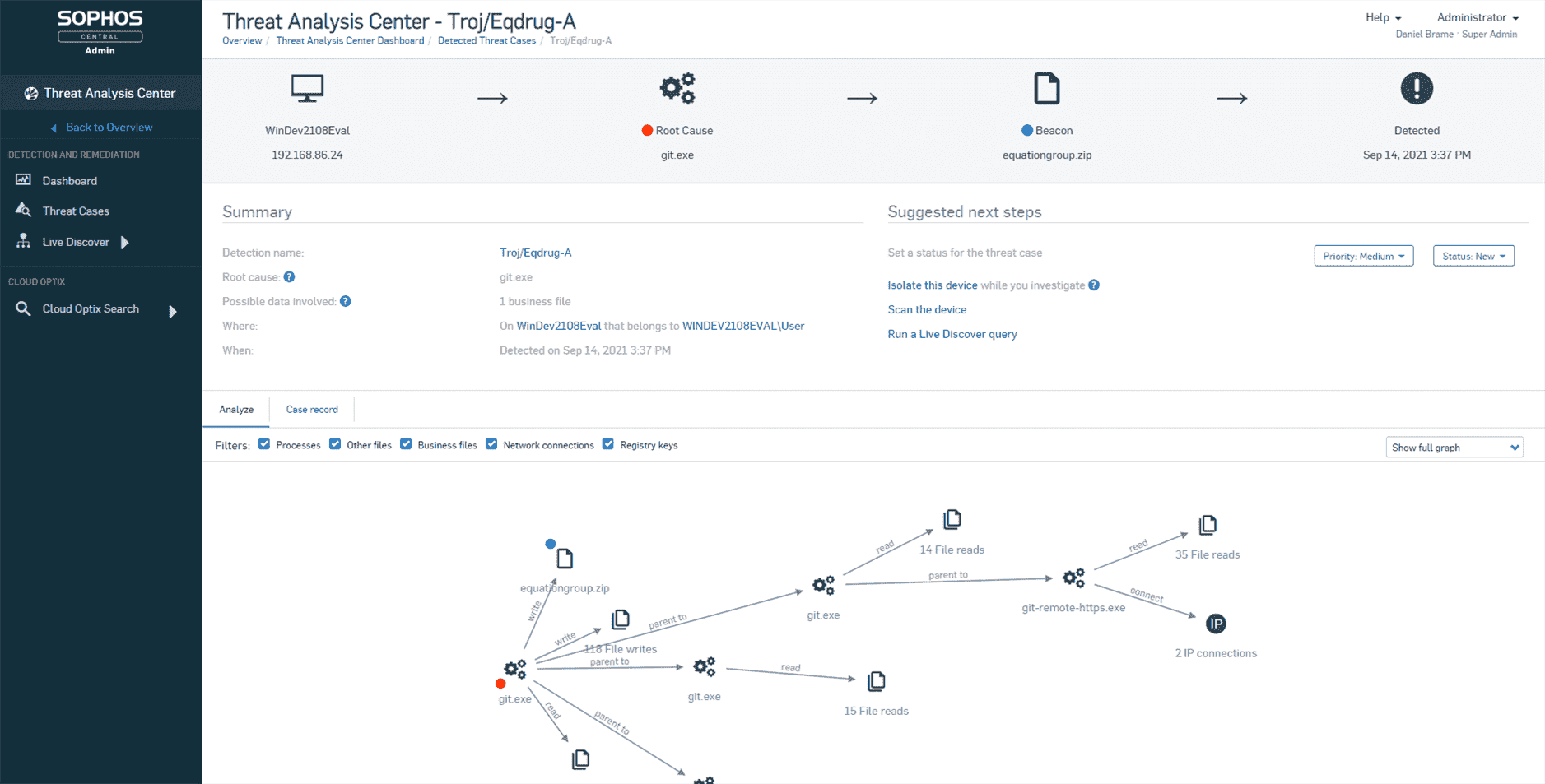Click the Dashboard chart icon in sidebar
1545x784 pixels.
tap(23, 179)
